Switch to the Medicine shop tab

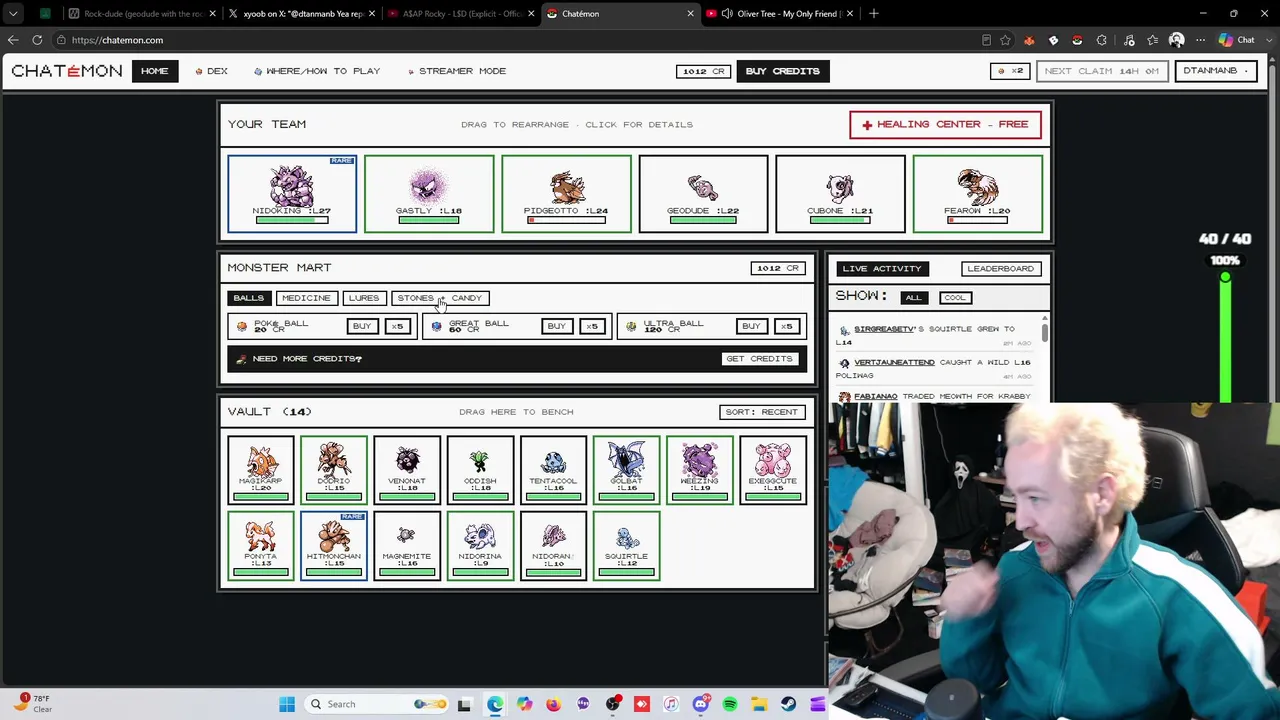pos(306,298)
